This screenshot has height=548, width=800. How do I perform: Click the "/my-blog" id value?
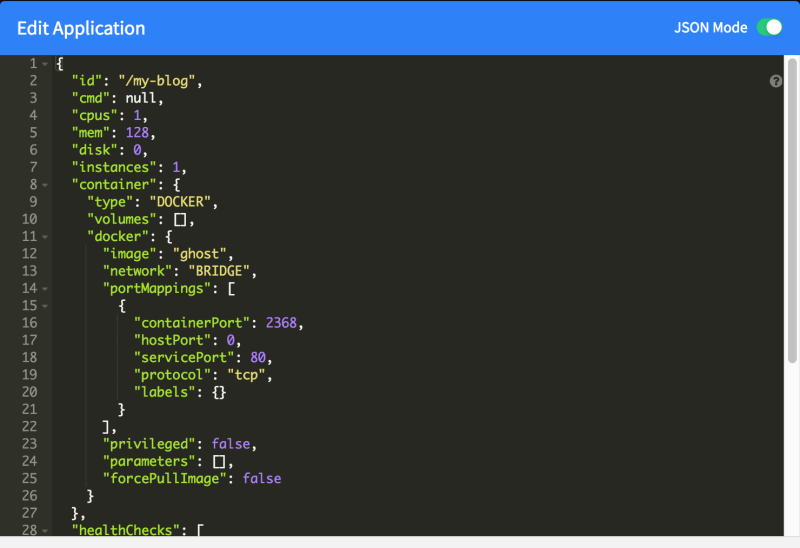coord(157,81)
